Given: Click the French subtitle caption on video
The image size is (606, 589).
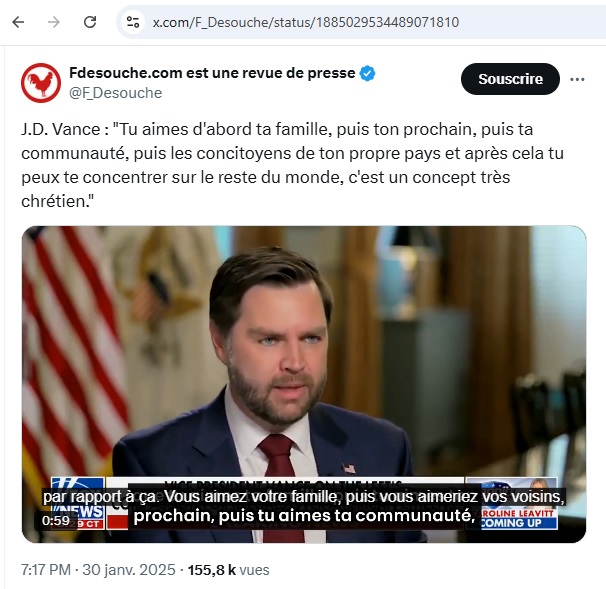Looking at the screenshot, I should pos(304,506).
